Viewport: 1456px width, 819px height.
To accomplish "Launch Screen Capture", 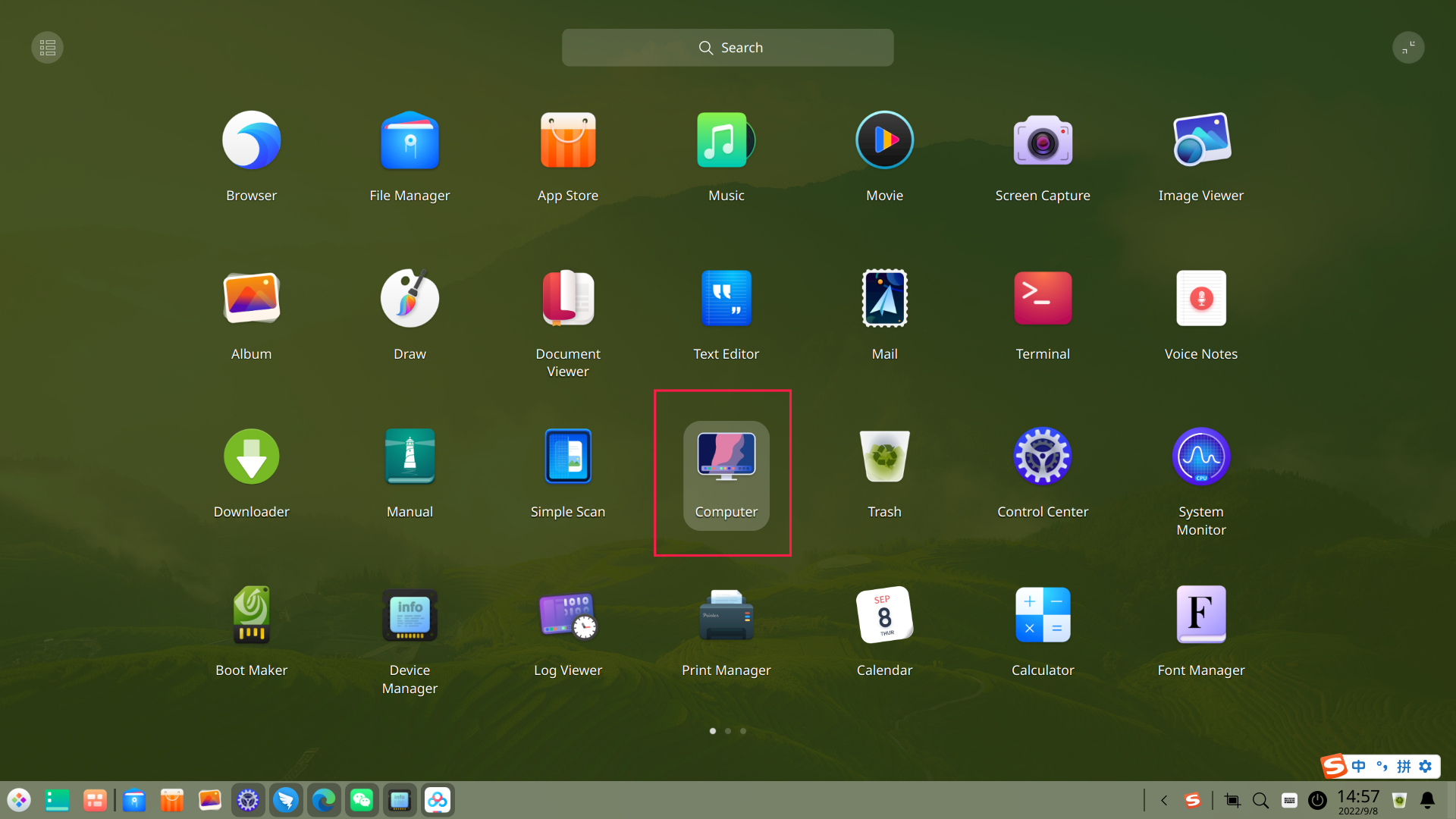I will click(x=1043, y=140).
